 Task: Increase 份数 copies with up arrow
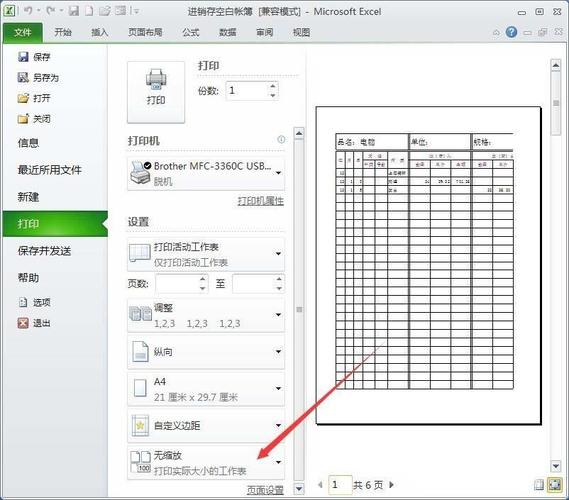pyautogui.click(x=273, y=86)
